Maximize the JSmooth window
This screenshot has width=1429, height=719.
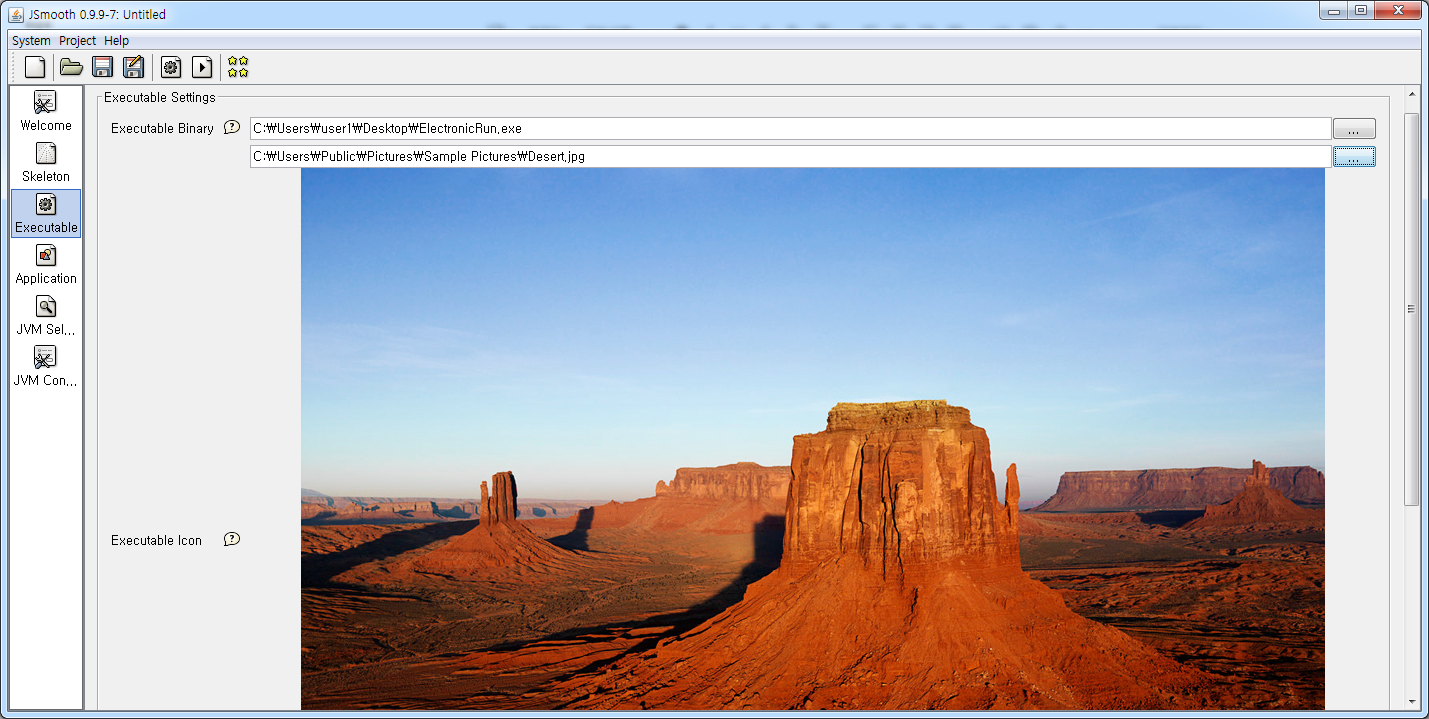1361,10
